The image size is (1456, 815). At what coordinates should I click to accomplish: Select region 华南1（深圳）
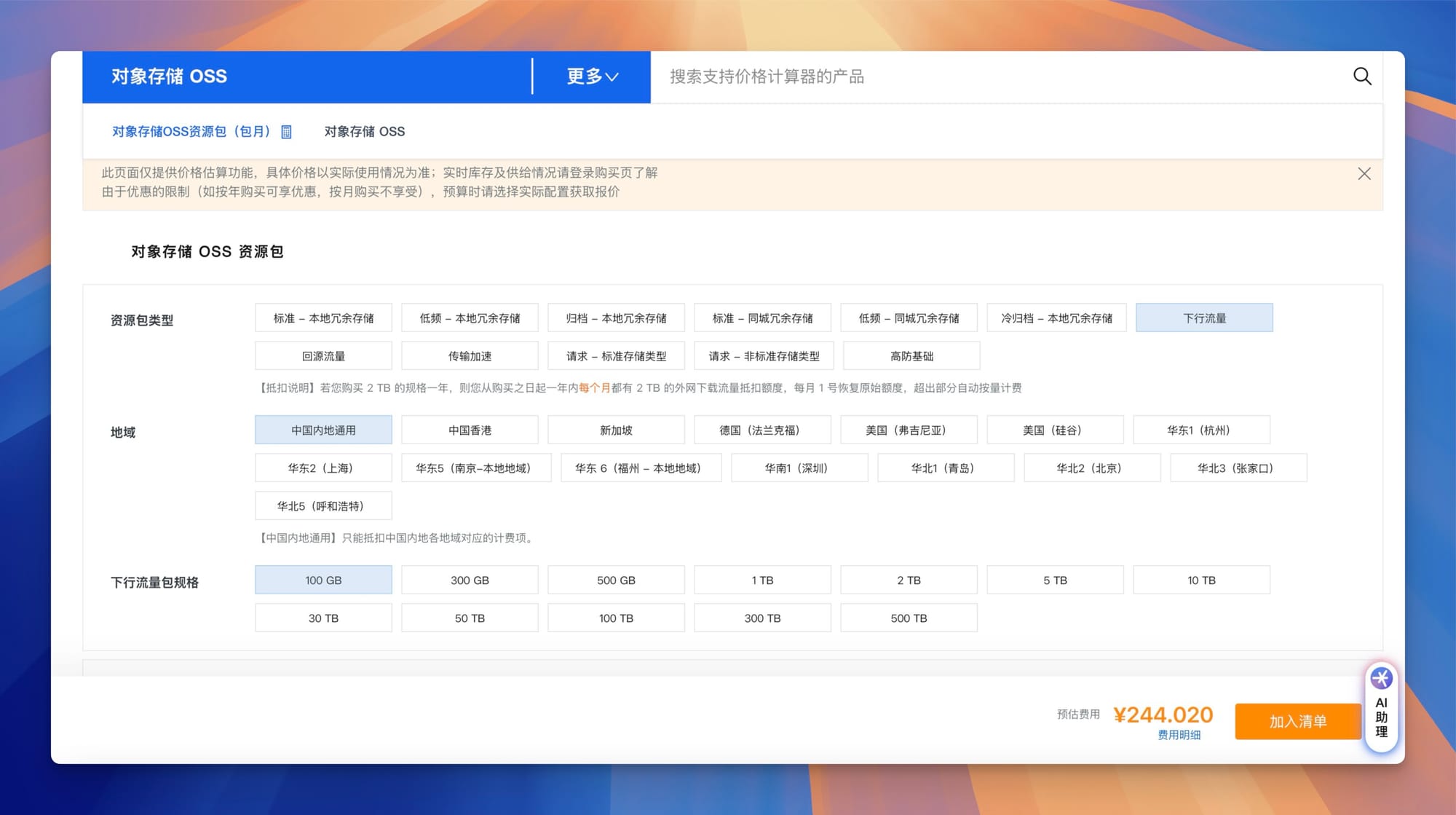pyautogui.click(x=799, y=468)
